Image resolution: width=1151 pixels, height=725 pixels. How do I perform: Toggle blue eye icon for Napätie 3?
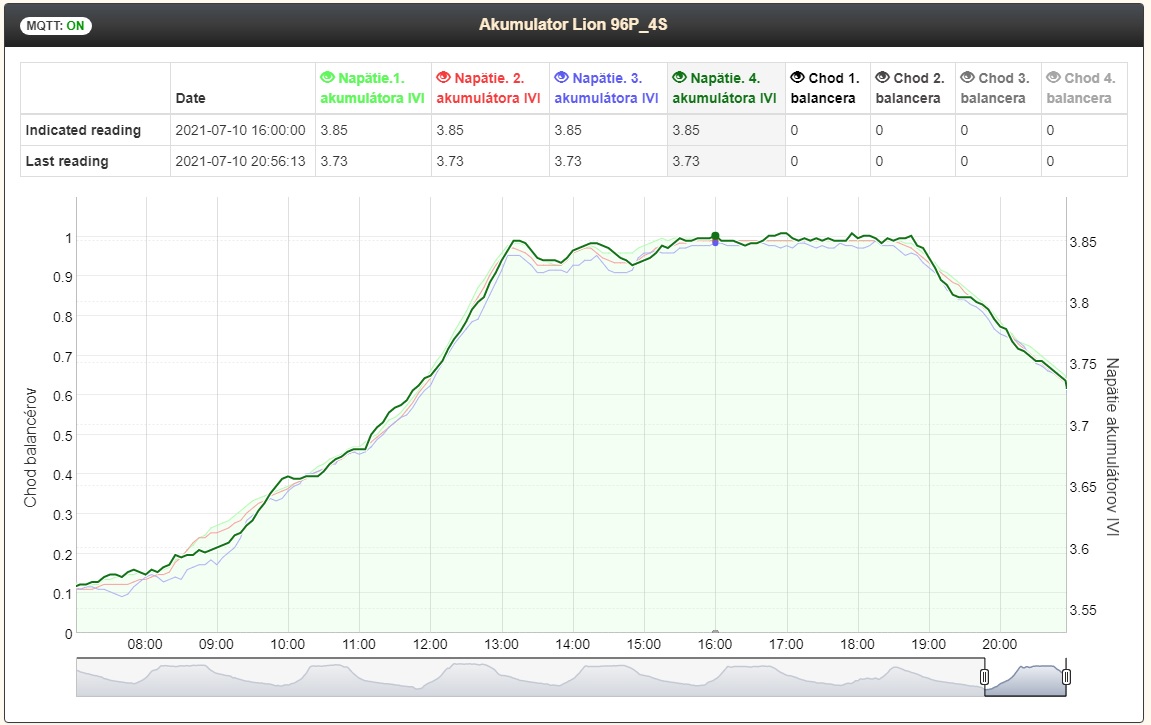point(562,77)
